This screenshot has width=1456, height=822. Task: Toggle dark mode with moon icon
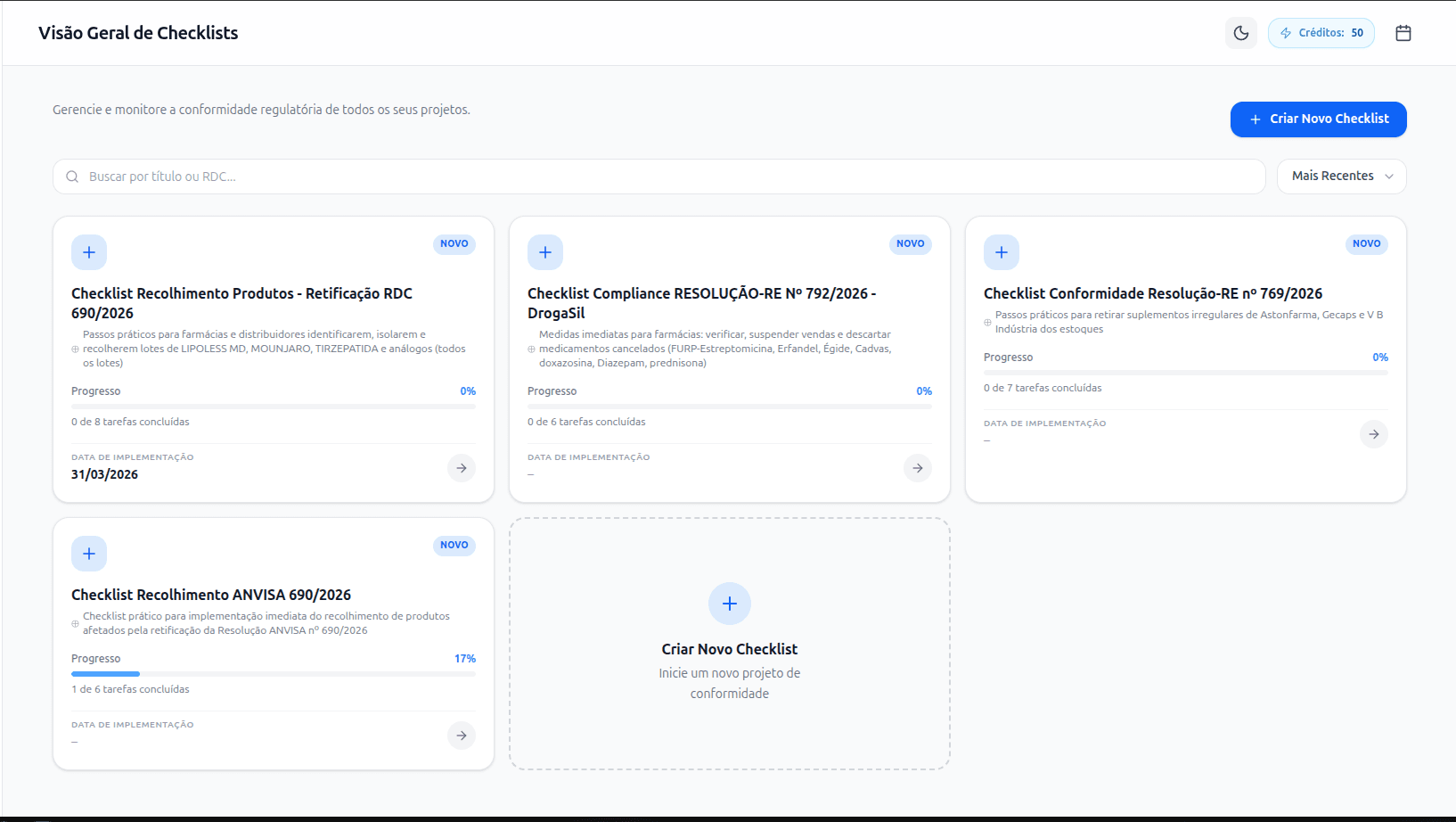coord(1240,33)
